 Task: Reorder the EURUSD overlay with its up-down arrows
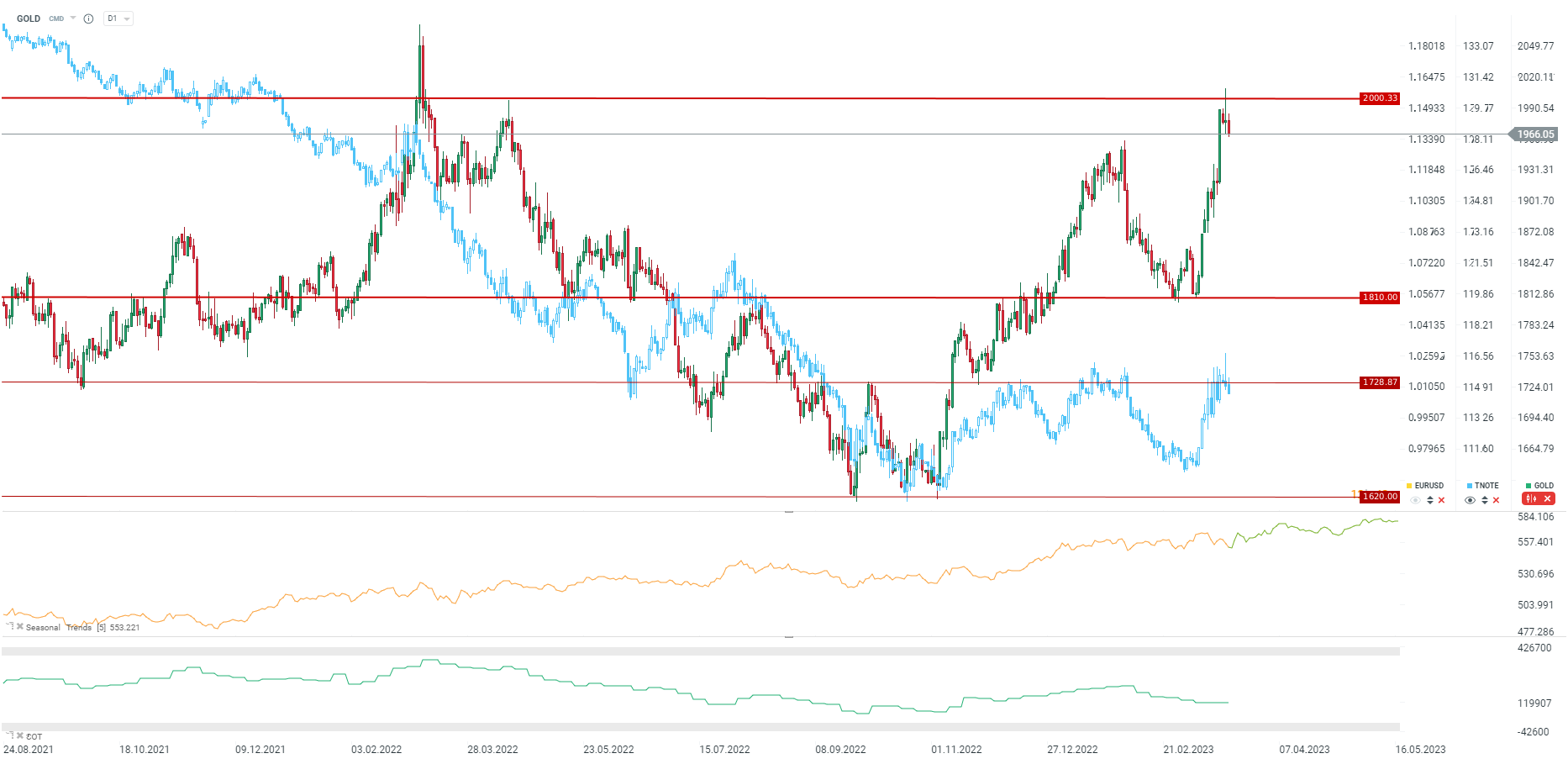click(1430, 500)
